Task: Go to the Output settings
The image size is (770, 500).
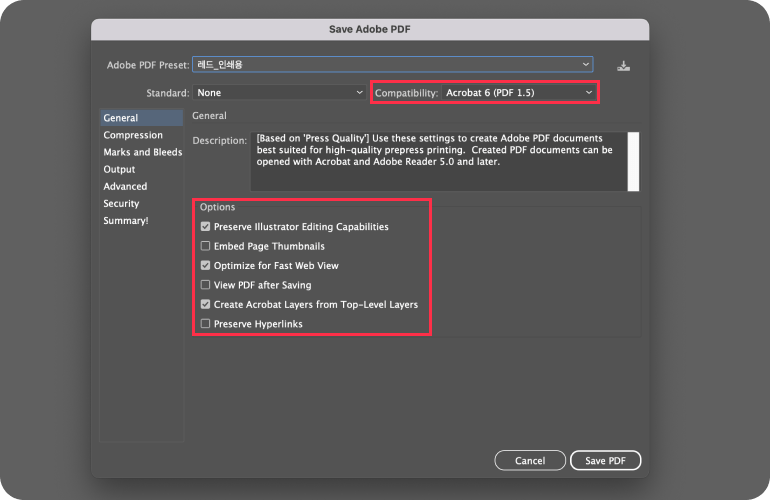Action: tap(119, 169)
